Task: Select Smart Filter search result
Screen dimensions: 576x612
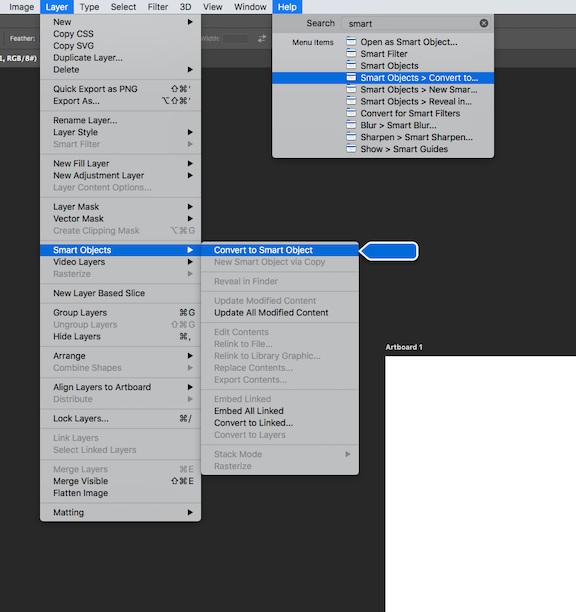Action: point(383,54)
